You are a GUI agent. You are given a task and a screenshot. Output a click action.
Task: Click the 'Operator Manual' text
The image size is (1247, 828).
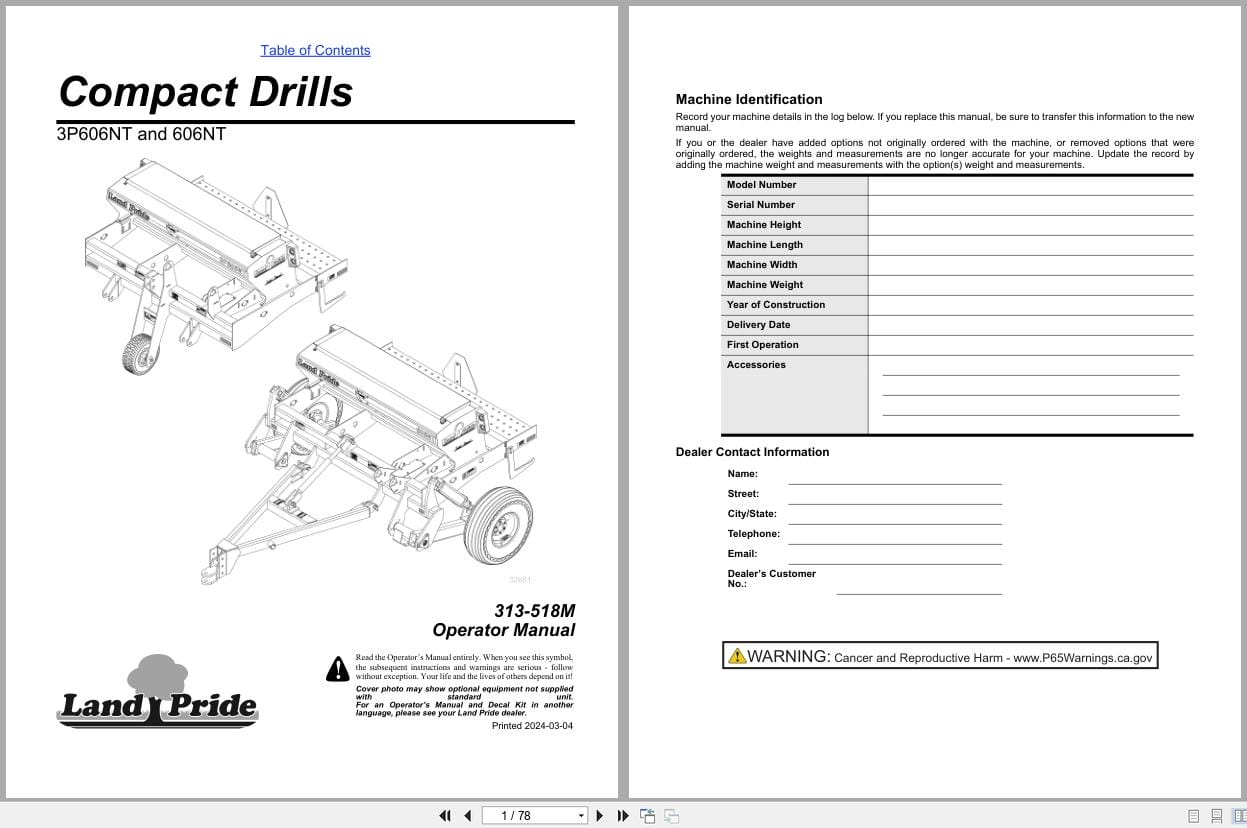pyautogui.click(x=504, y=630)
